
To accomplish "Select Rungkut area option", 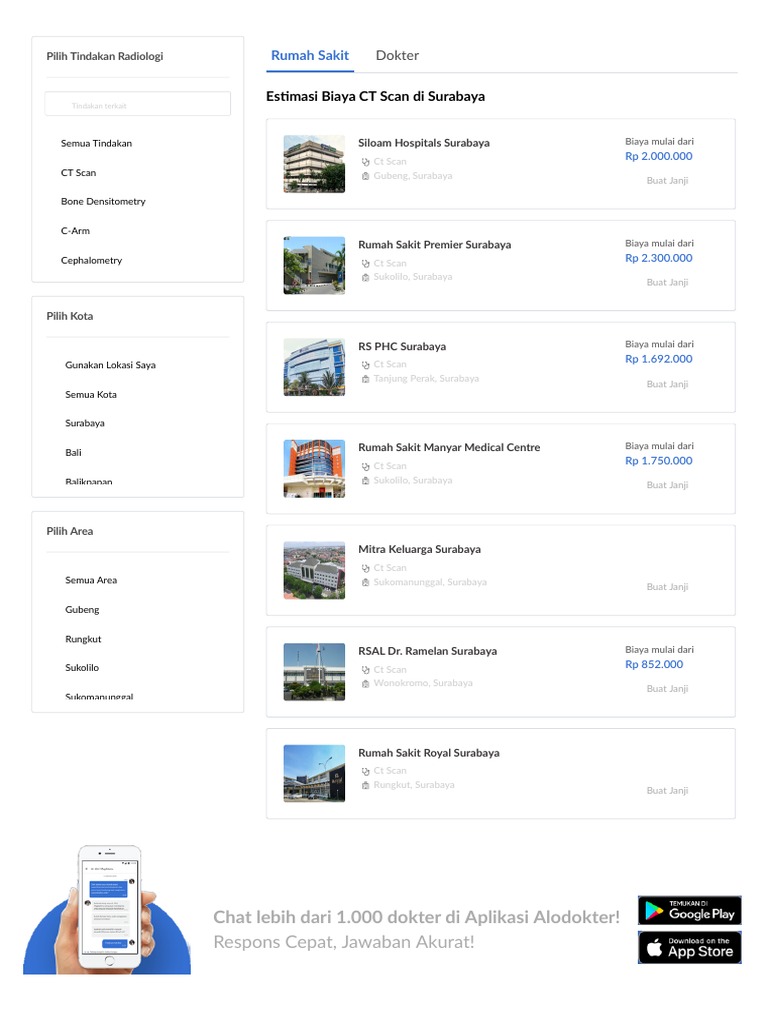I will [83, 639].
